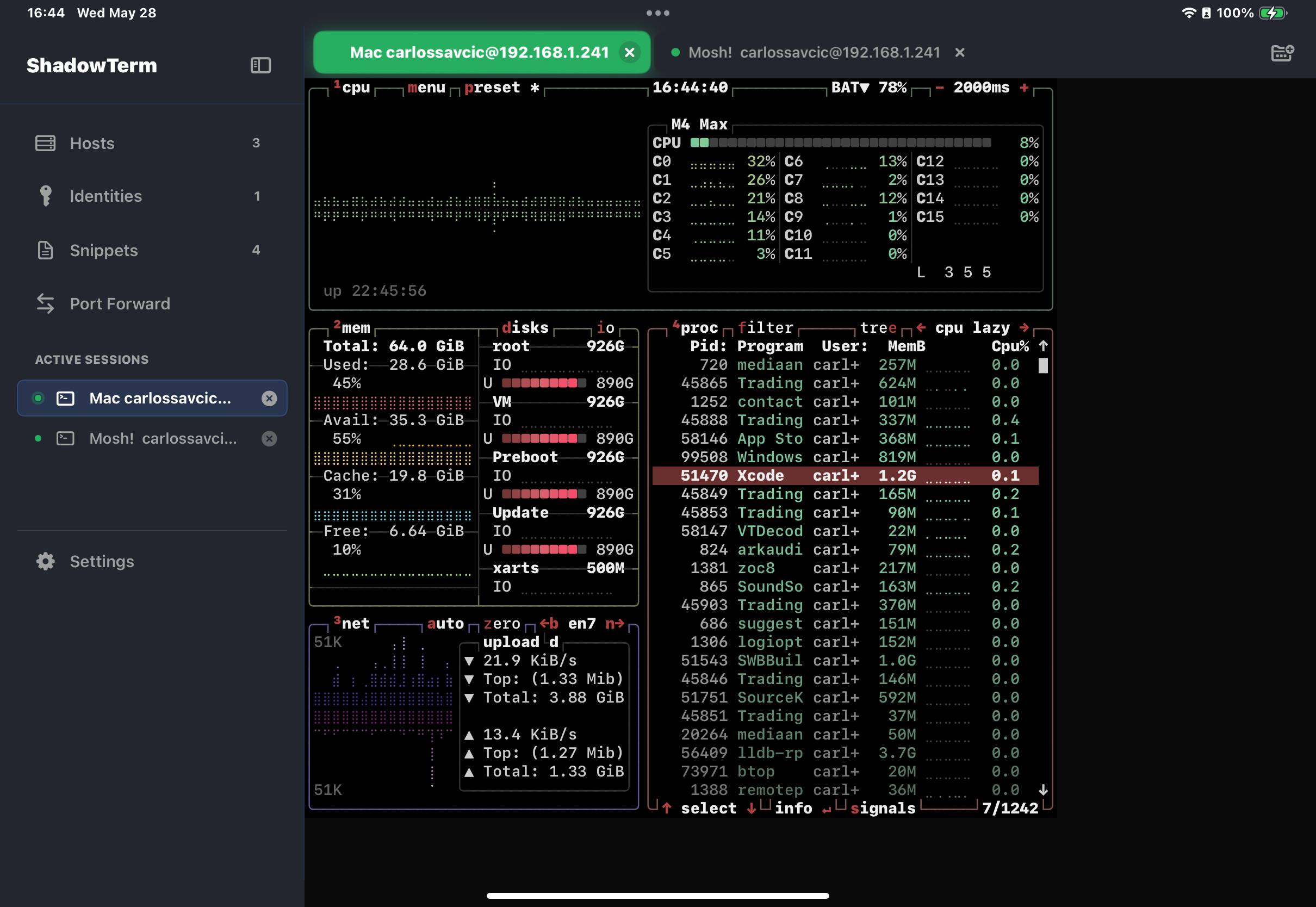
Task: Select the lldb-rp process with 3.7G
Action: click(846, 753)
